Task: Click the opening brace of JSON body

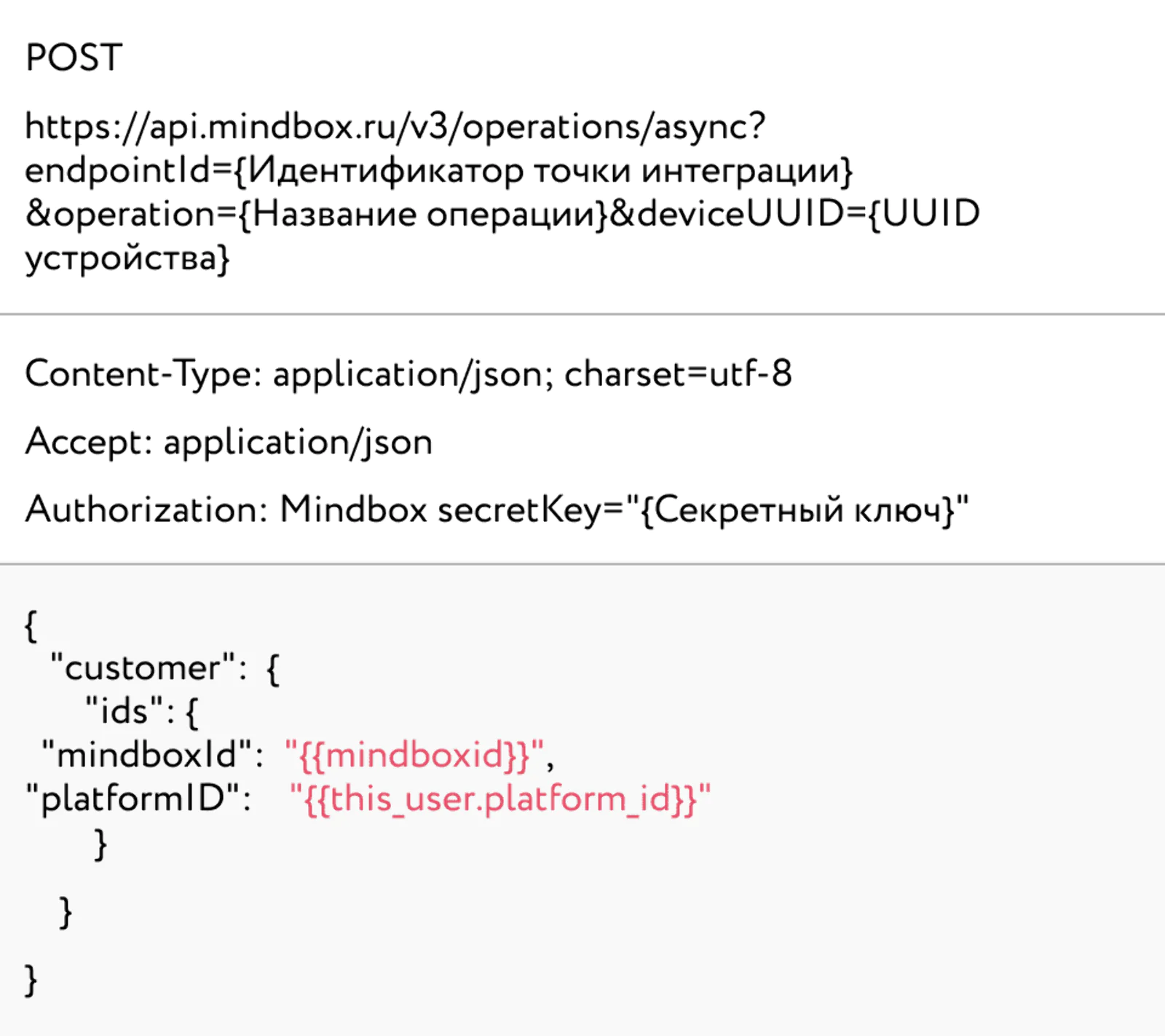Action: coord(31,625)
